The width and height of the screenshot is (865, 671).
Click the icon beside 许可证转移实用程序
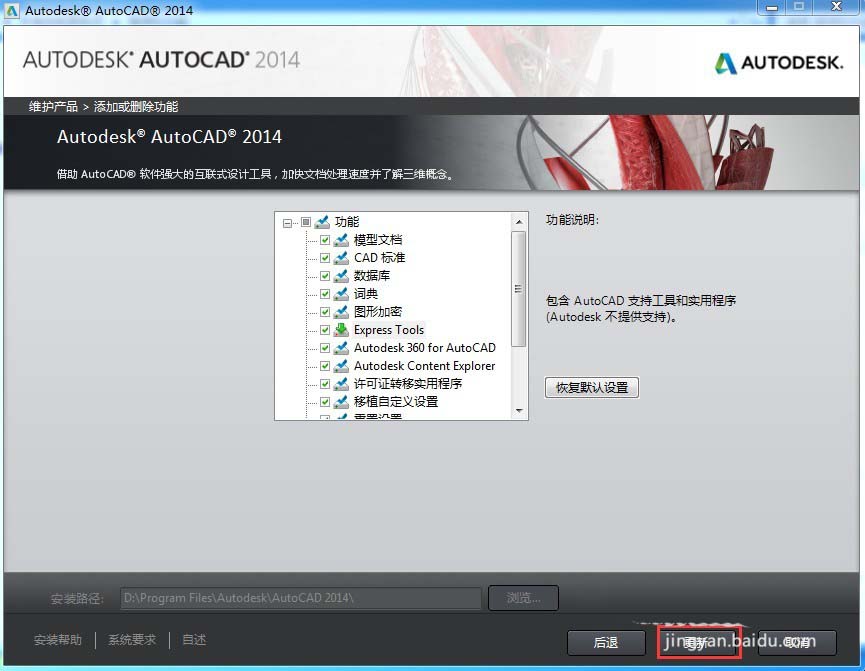pyautogui.click(x=341, y=384)
